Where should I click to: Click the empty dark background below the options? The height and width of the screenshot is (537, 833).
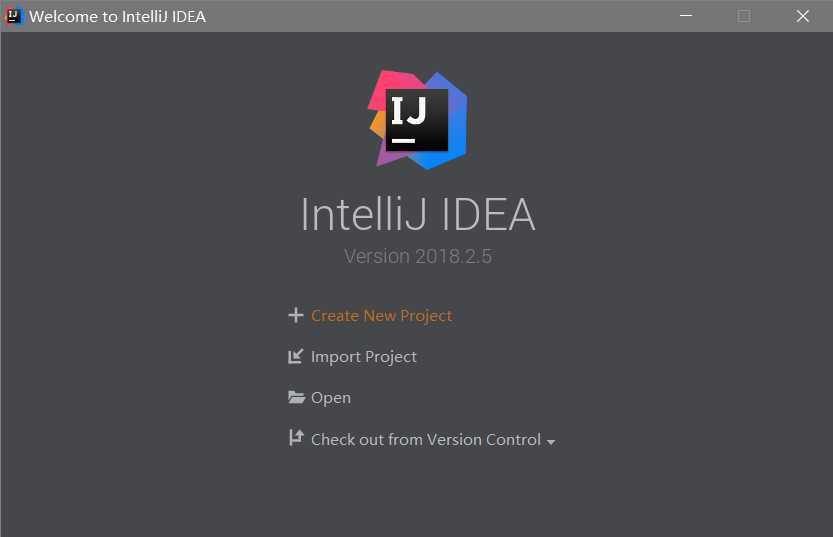tap(416, 497)
